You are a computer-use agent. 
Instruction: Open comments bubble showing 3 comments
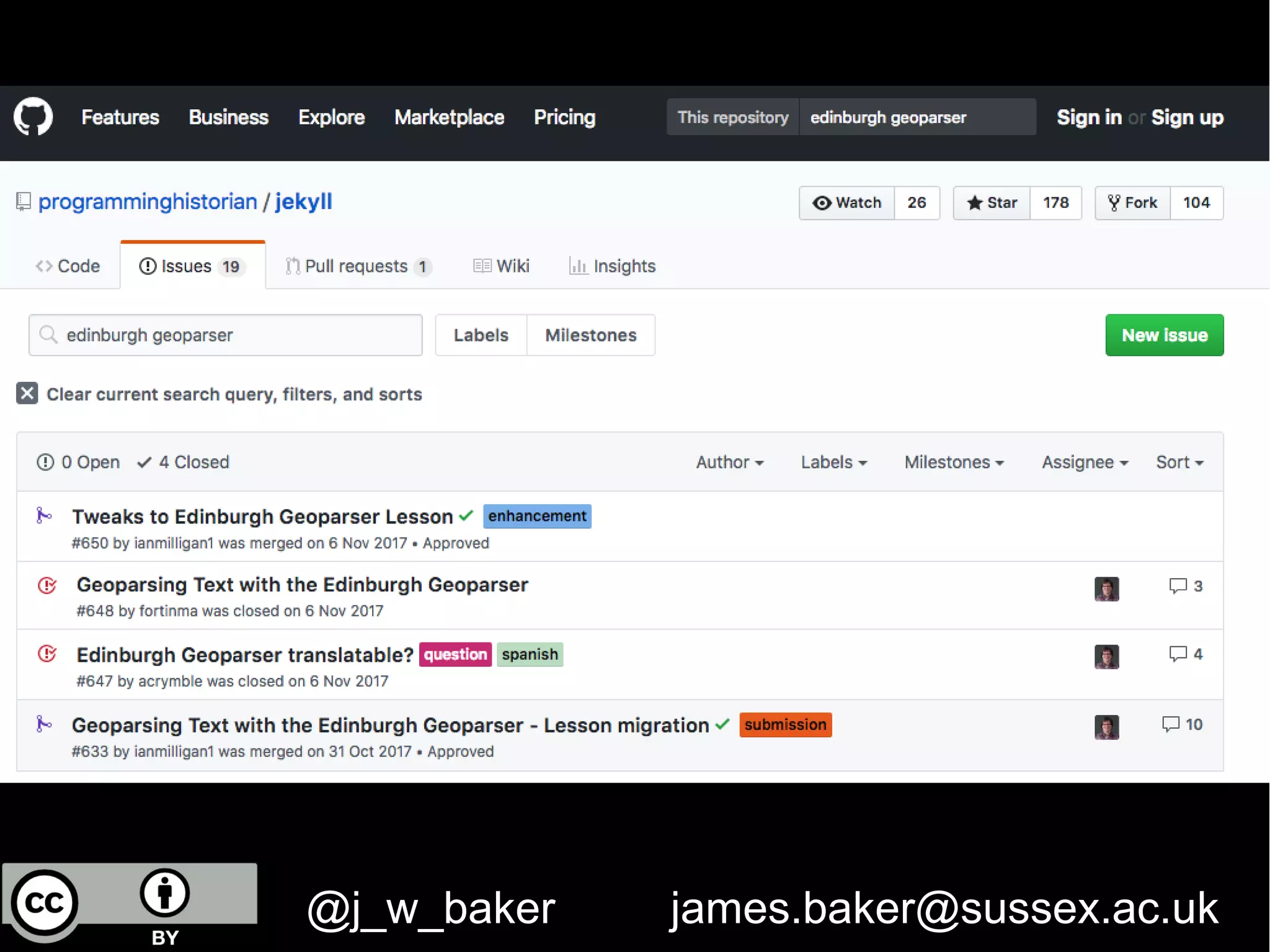(x=1185, y=585)
